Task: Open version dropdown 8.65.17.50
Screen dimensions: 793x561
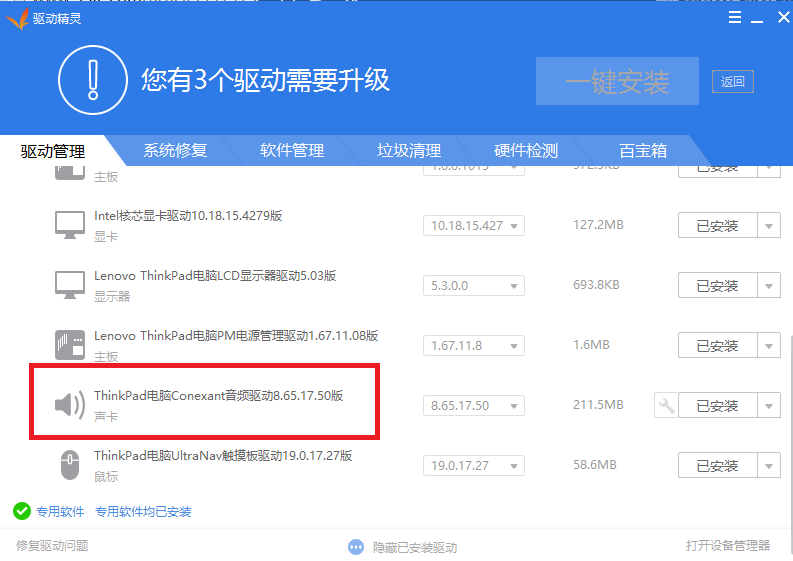Action: (474, 405)
